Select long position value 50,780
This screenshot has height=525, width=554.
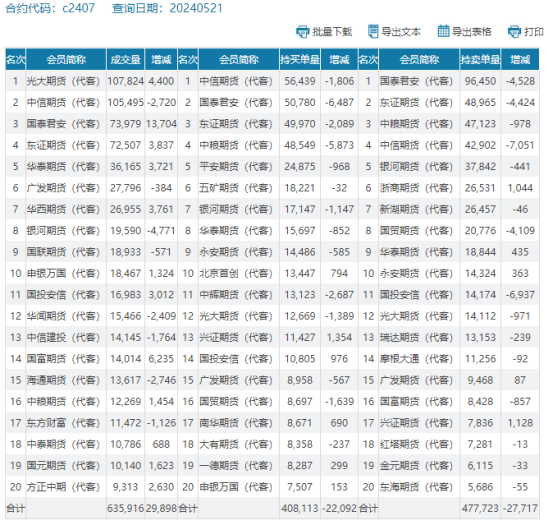300,102
